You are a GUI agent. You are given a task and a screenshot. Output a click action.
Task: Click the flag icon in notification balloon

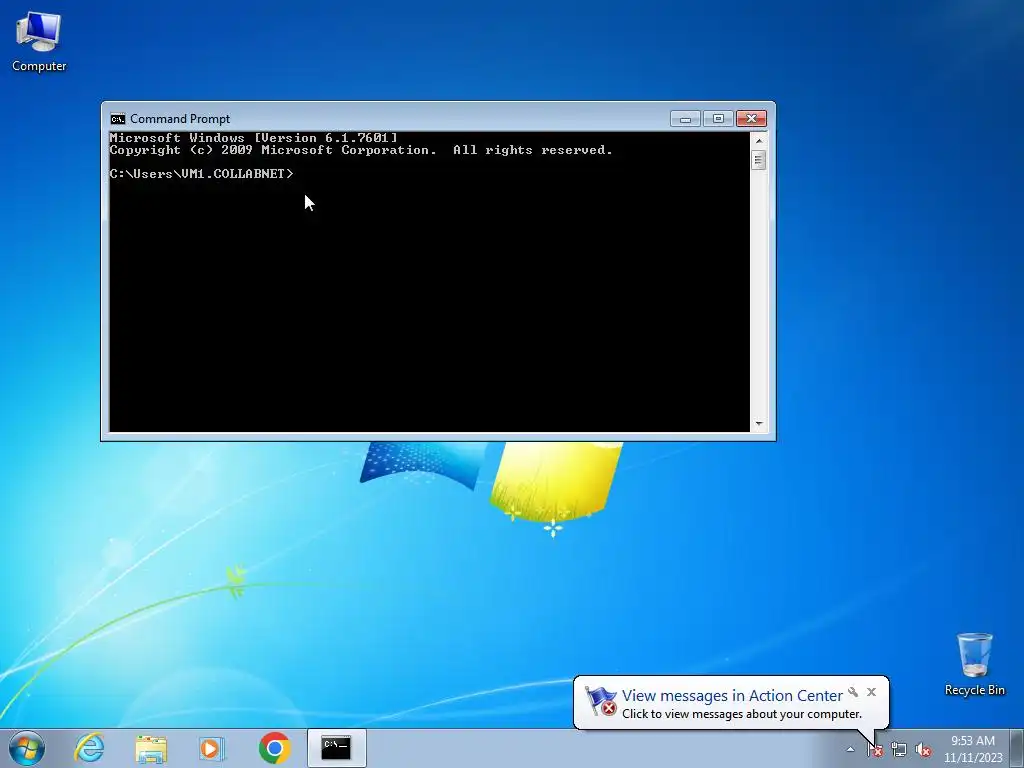coord(601,701)
